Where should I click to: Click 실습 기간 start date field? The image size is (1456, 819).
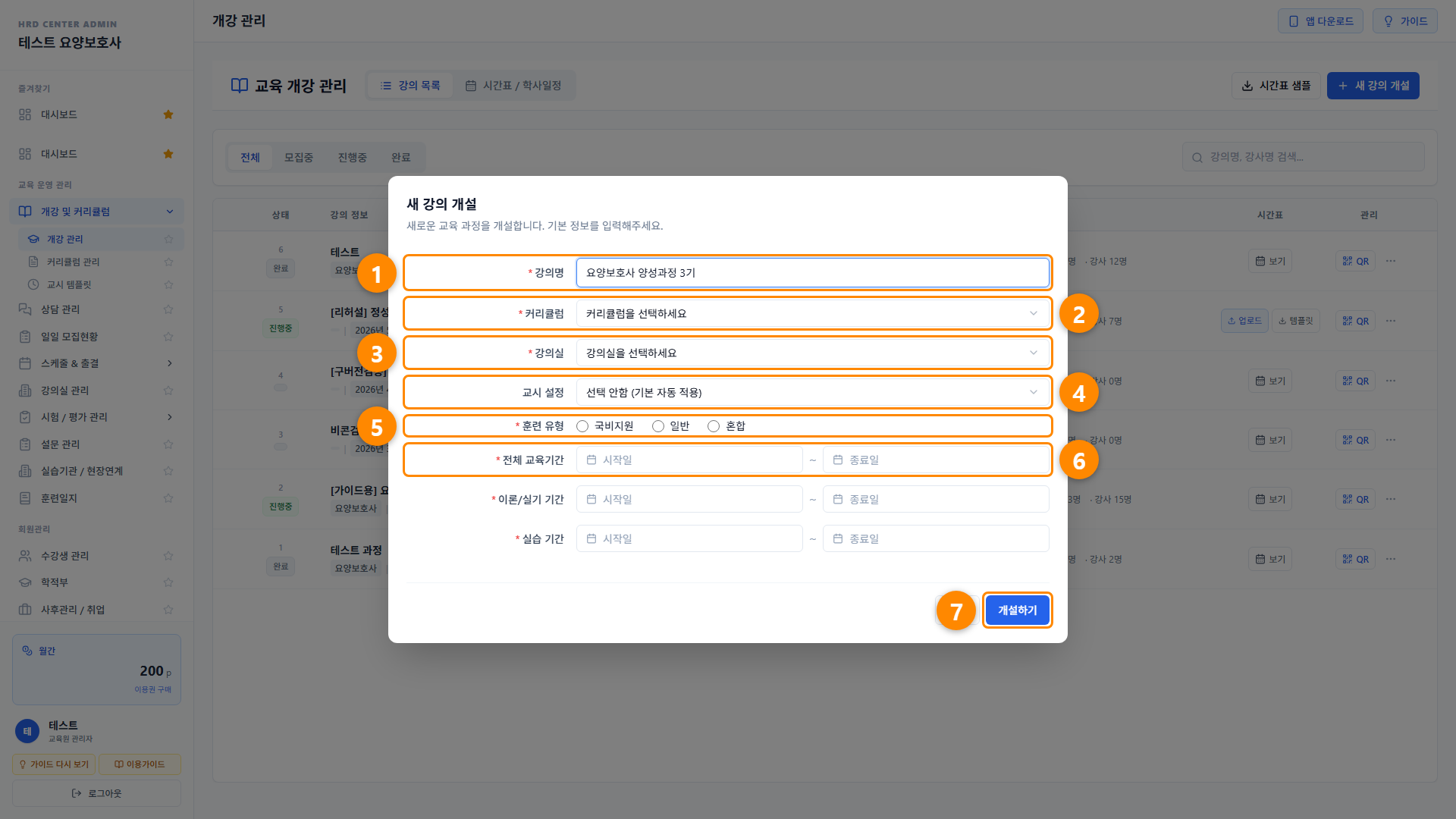(x=689, y=538)
